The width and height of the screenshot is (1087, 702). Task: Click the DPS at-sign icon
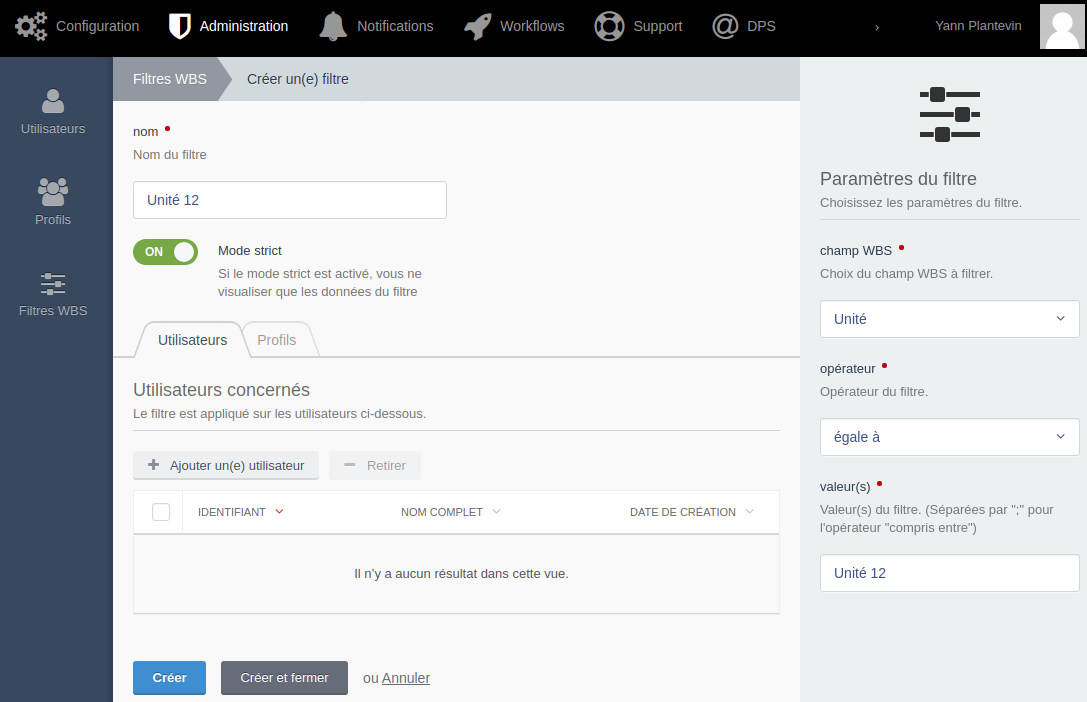[x=725, y=26]
